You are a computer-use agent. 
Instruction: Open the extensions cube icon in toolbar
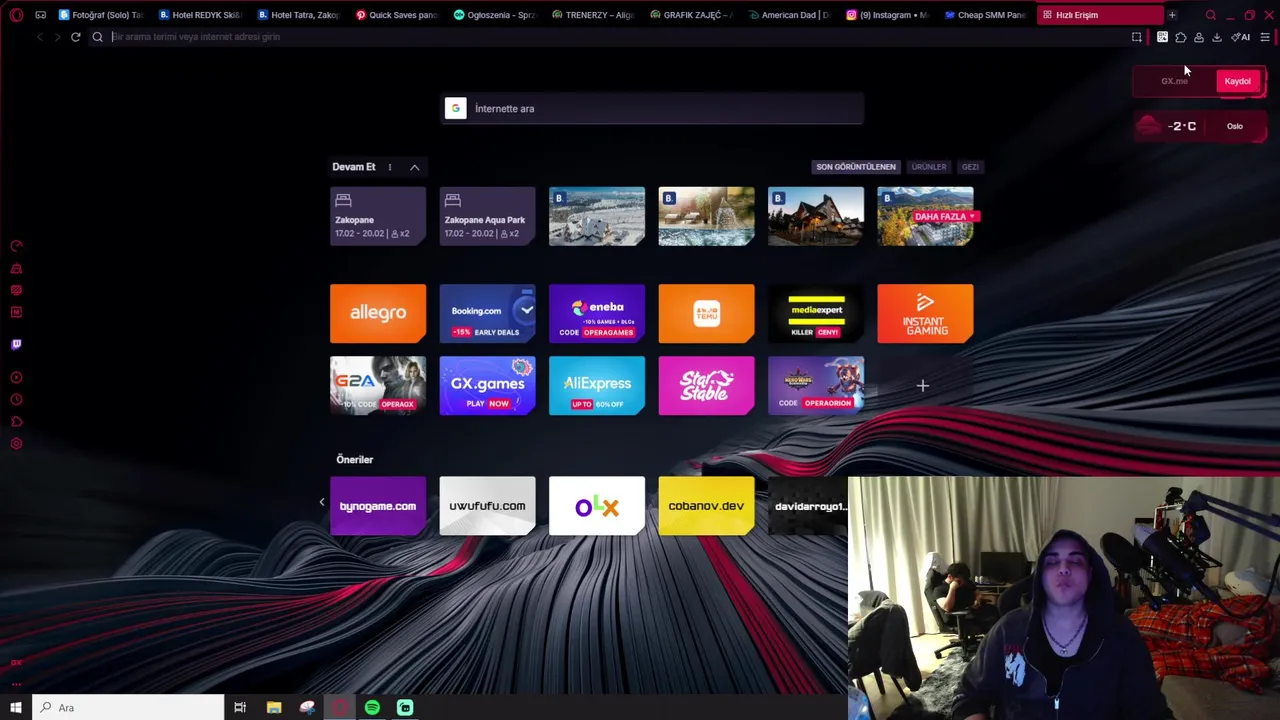pyautogui.click(x=1181, y=37)
